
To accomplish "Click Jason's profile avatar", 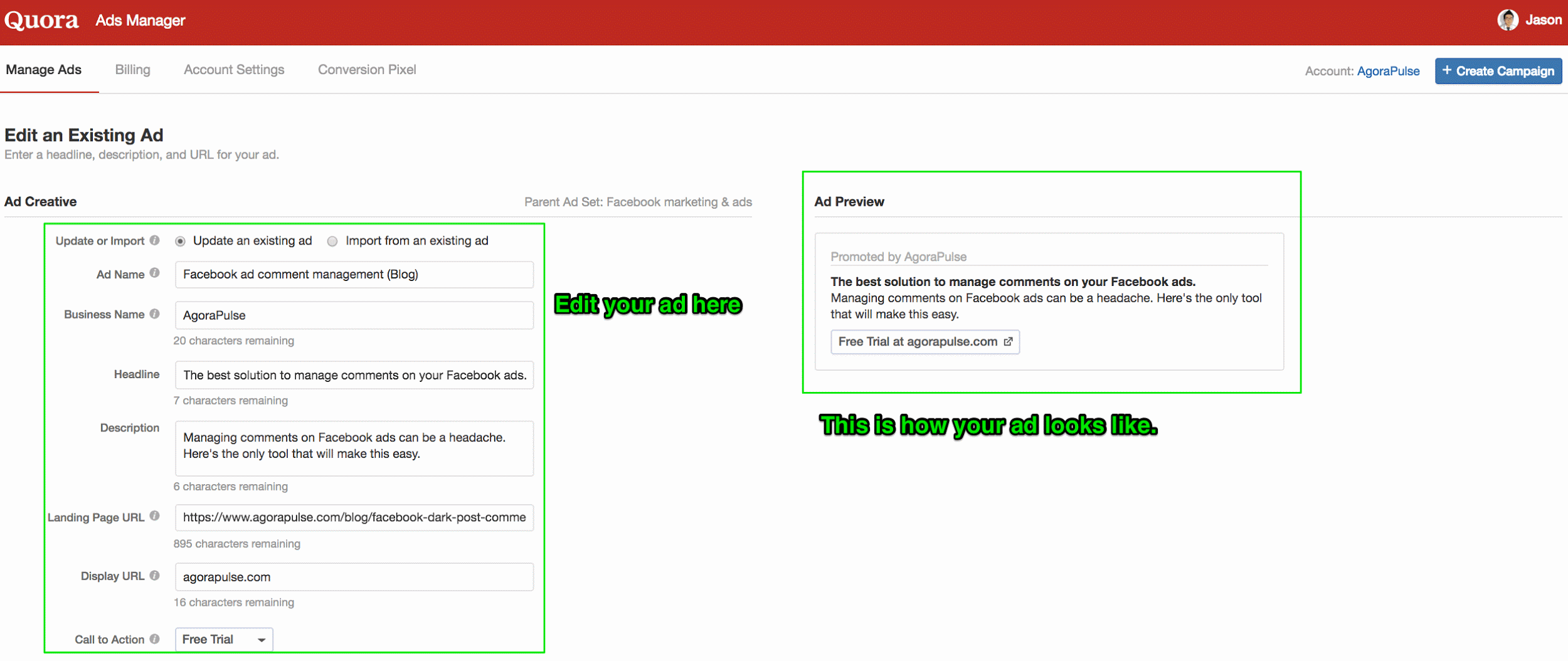I will [x=1508, y=20].
